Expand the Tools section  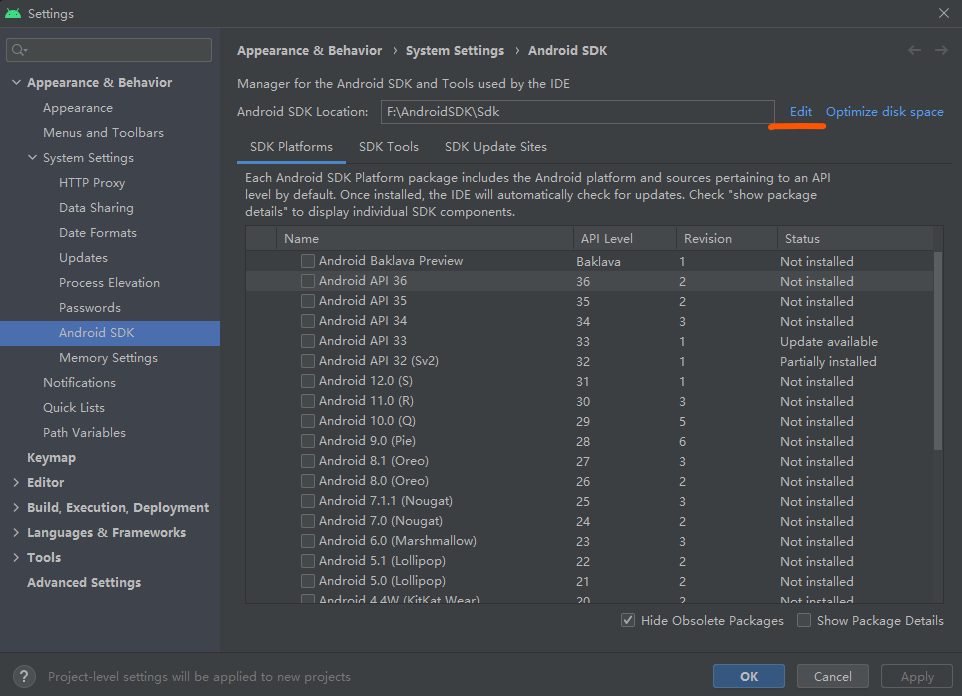[17, 557]
